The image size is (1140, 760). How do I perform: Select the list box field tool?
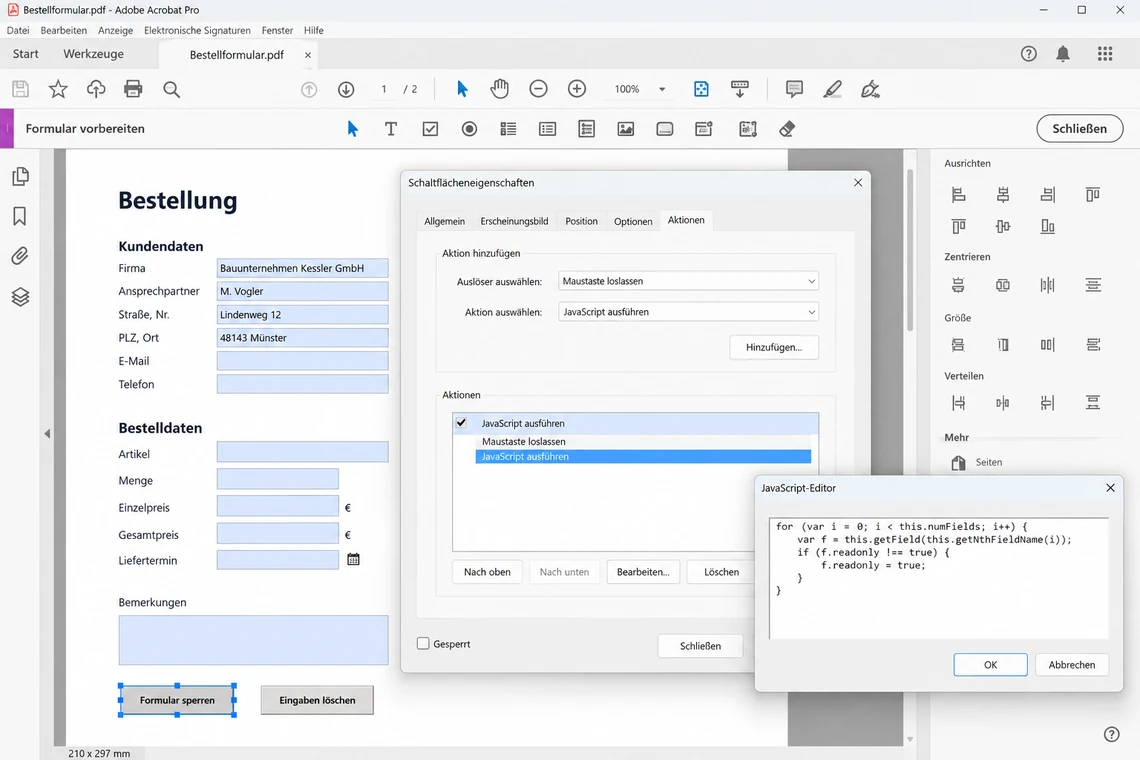[x=508, y=129]
